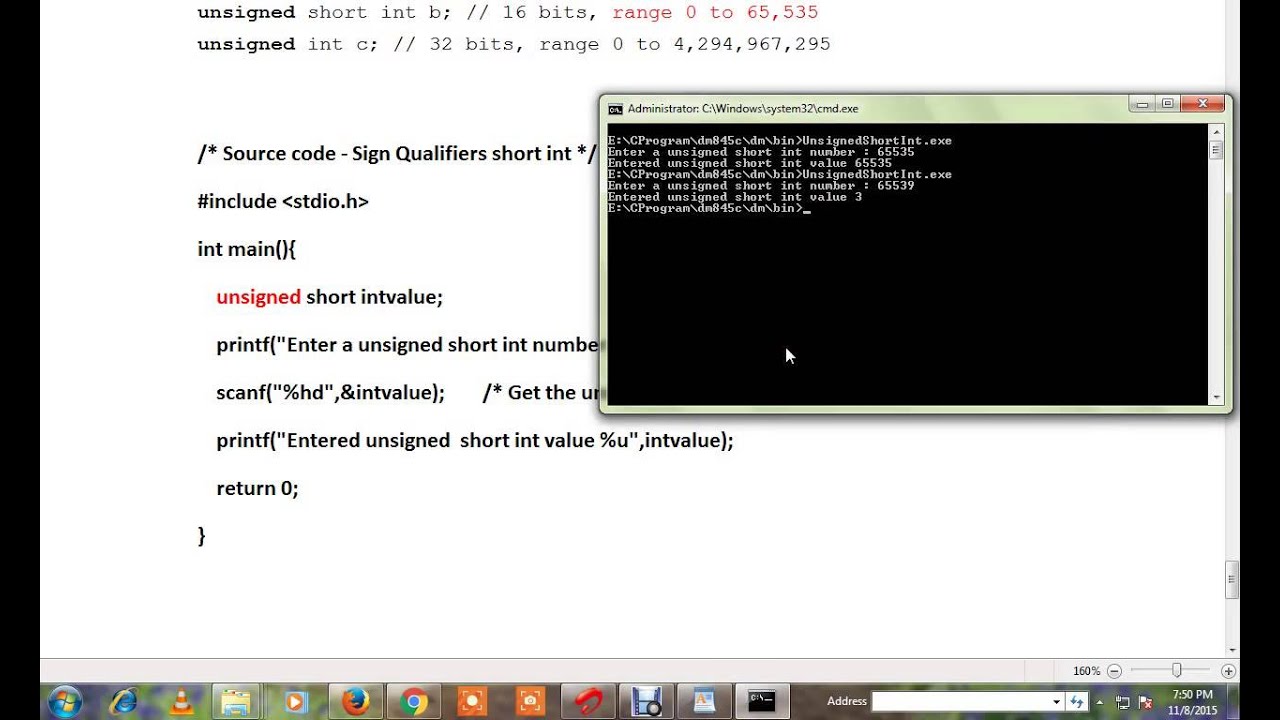1280x720 pixels.
Task: Launch Firefox from the taskbar
Action: pyautogui.click(x=355, y=702)
